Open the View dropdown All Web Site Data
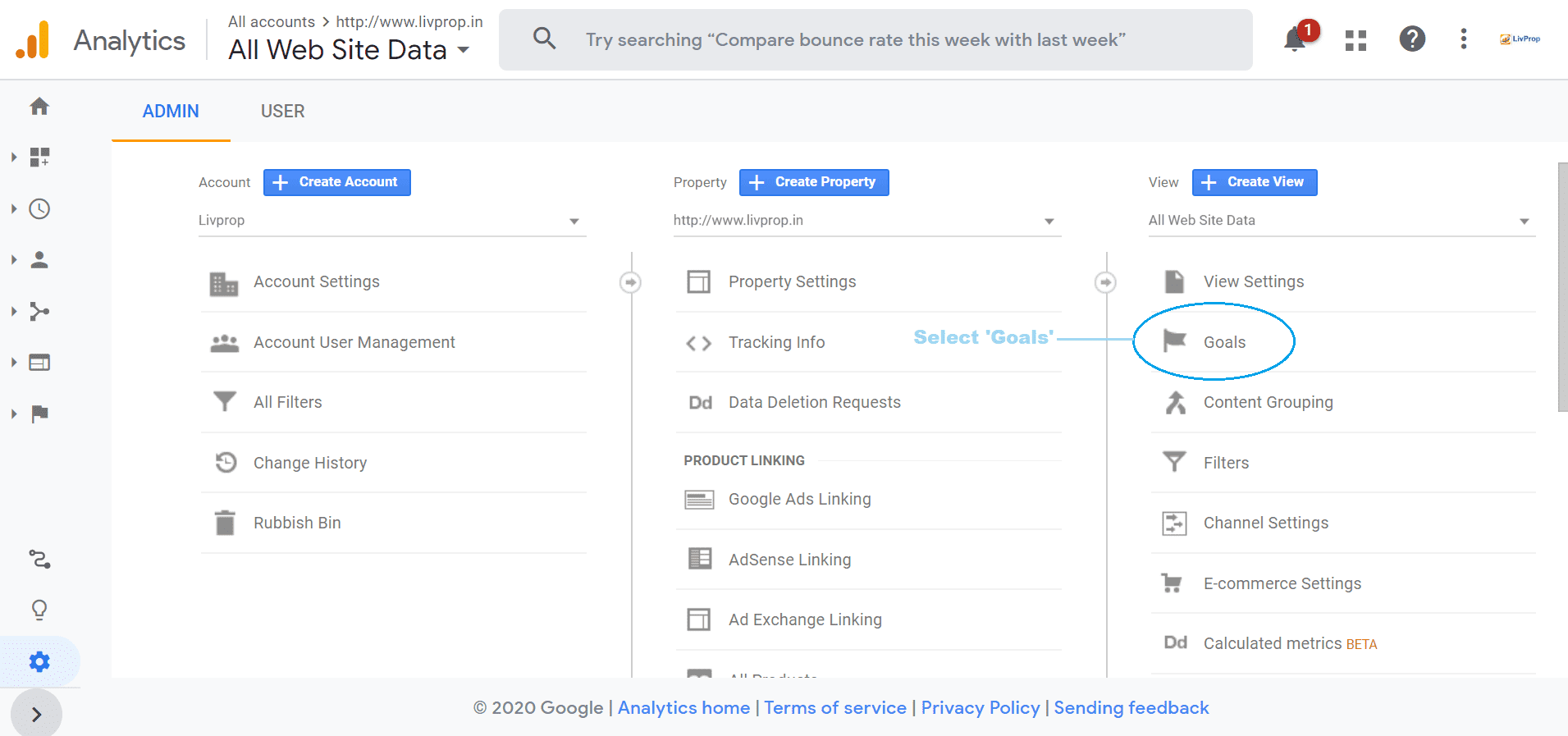 (1341, 221)
